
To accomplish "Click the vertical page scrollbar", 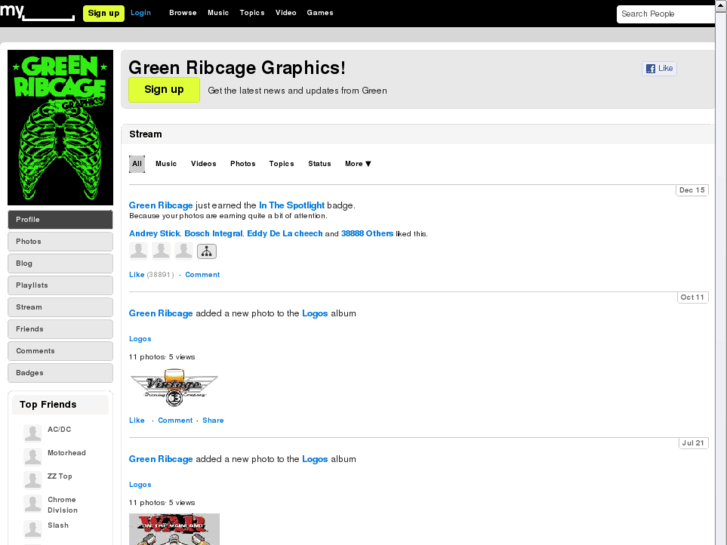I will click(721, 272).
